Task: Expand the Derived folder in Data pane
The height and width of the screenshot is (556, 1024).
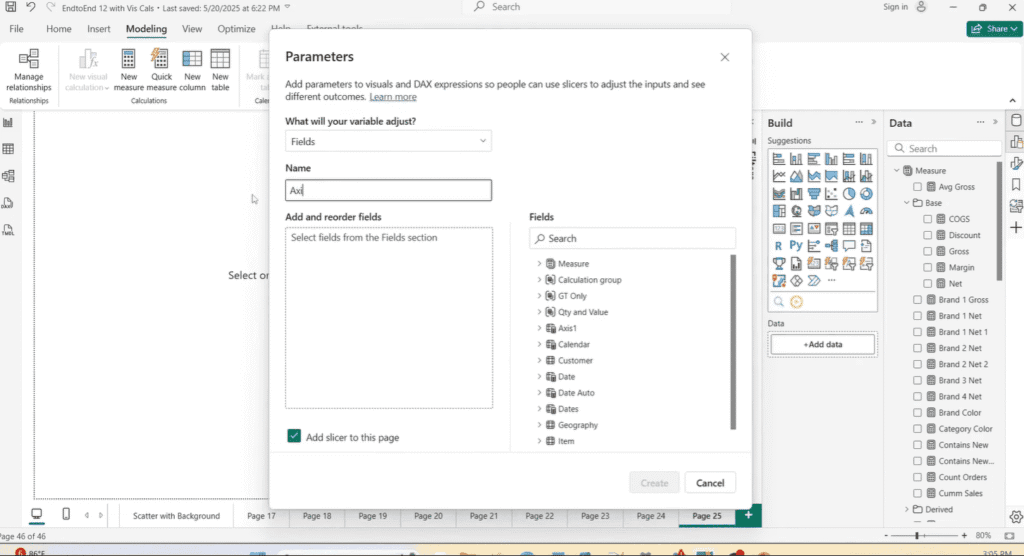Action: pos(906,509)
